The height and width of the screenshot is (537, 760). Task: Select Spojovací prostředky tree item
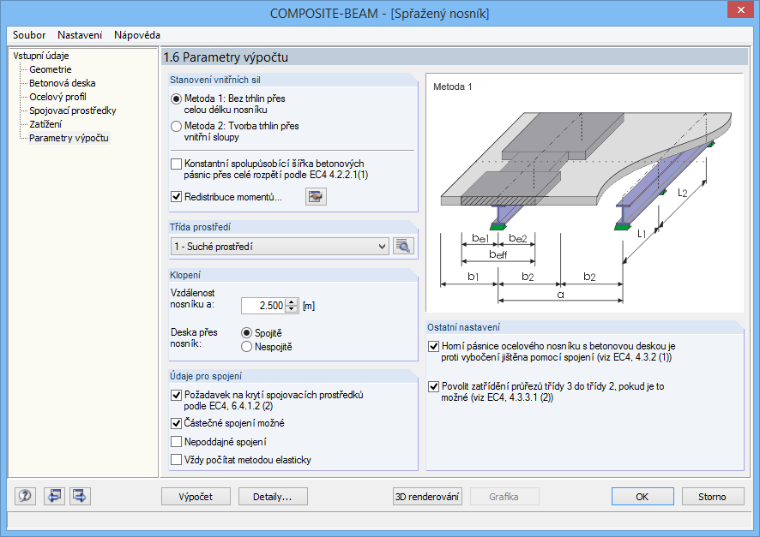tap(73, 111)
